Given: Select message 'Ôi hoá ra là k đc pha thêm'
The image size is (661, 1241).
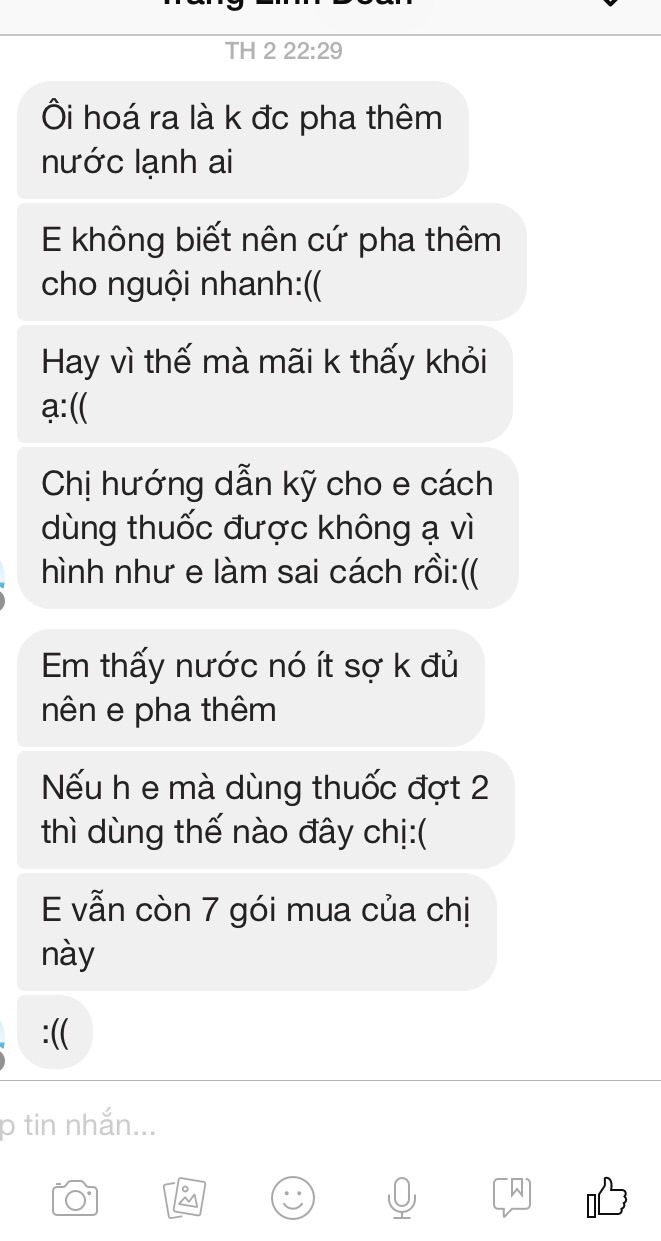Looking at the screenshot, I should [243, 139].
